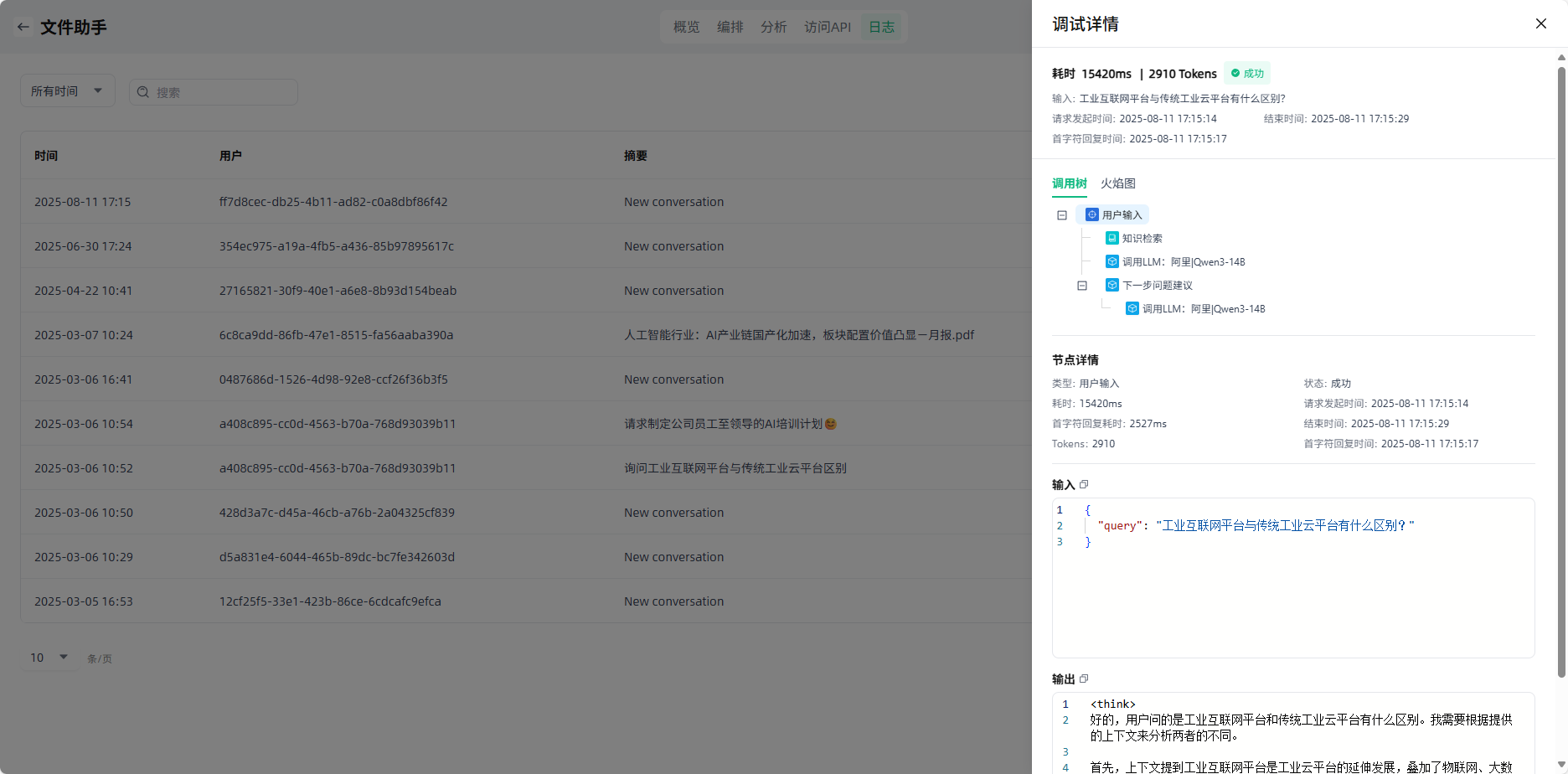
Task: Select the 调用树 tab
Action: coord(1069,183)
